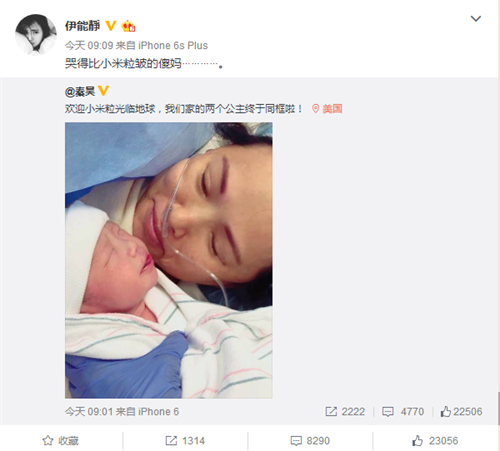Open 伊能静's profile avatar
500x451 pixels.
[36, 34]
